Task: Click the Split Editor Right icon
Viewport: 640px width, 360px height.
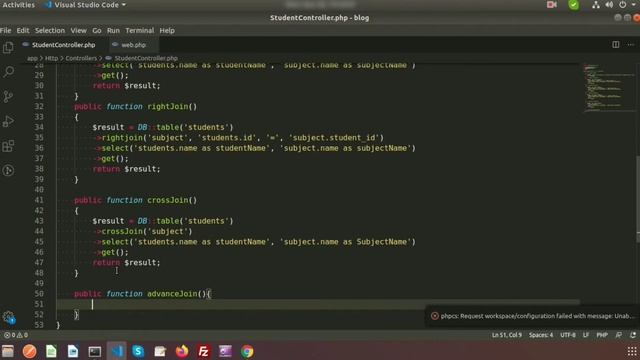Action: (616, 44)
